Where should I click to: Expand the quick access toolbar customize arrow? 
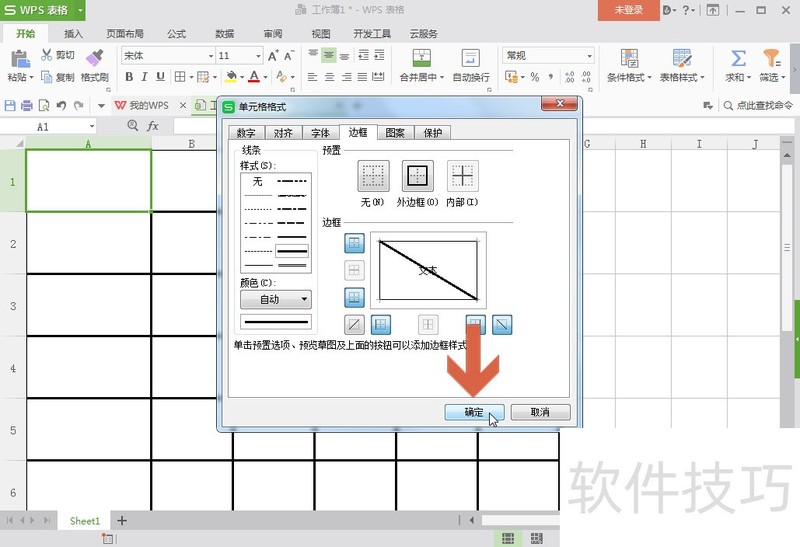tap(101, 106)
